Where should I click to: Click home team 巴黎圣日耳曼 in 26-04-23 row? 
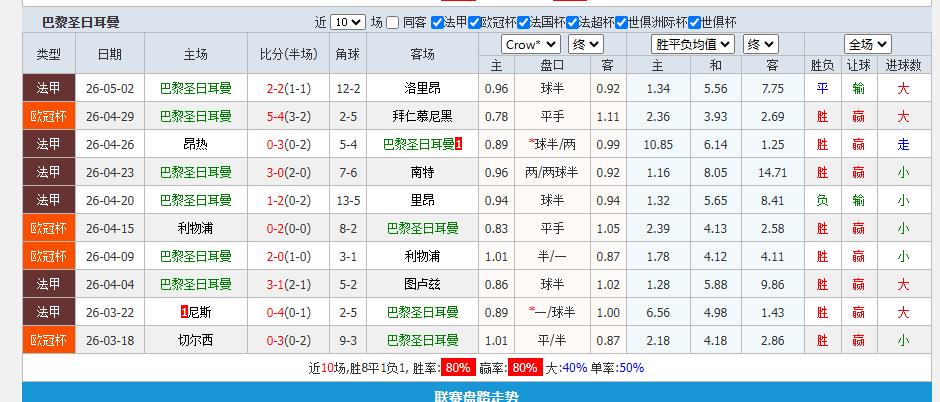(x=195, y=173)
